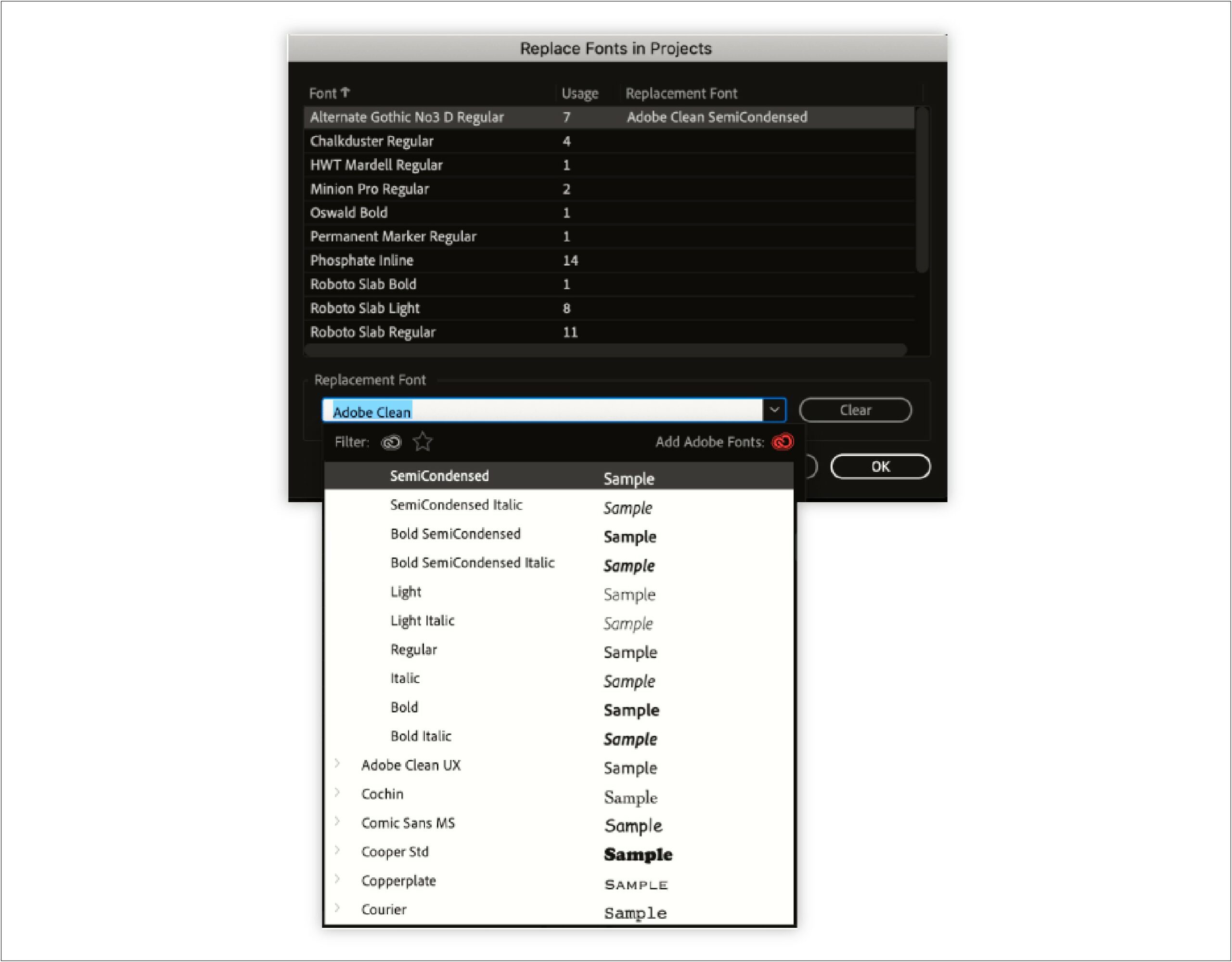The height and width of the screenshot is (962, 1232).
Task: Select the Permanent Marker Regular row
Action: click(609, 236)
